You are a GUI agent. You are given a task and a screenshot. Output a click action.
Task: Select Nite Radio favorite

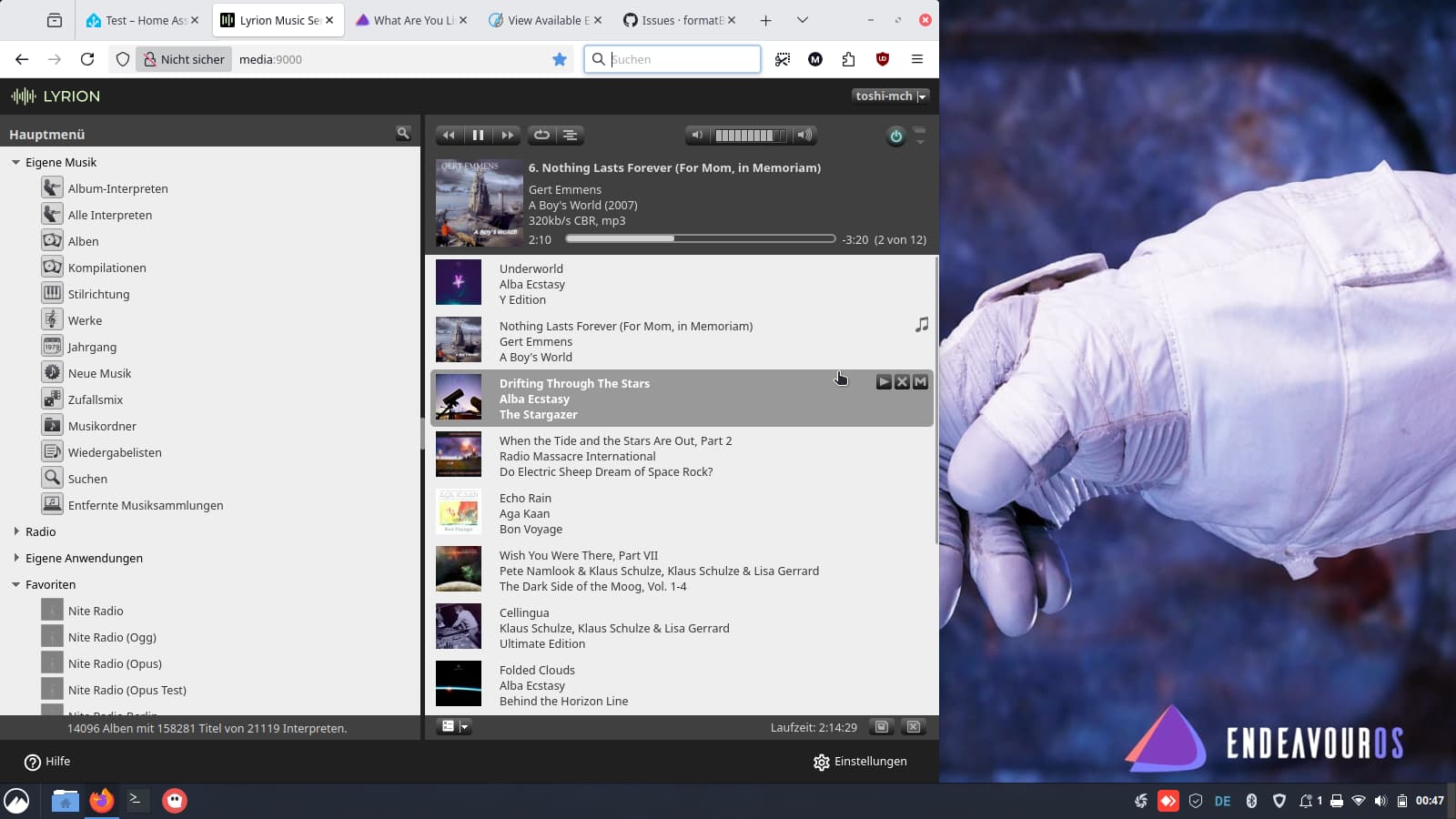click(x=96, y=611)
